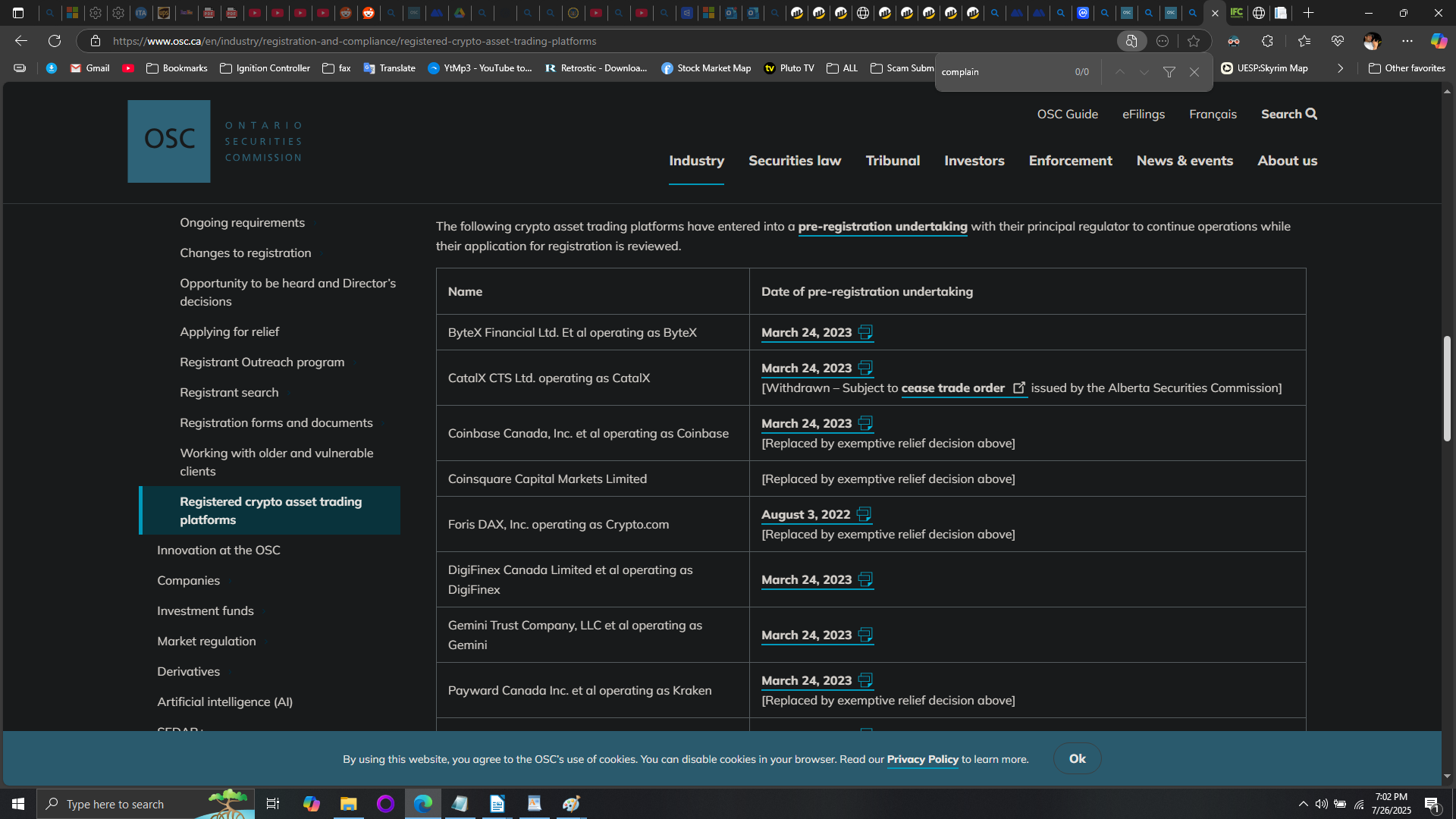
Task: Open the Enforcement menu
Action: (1070, 161)
